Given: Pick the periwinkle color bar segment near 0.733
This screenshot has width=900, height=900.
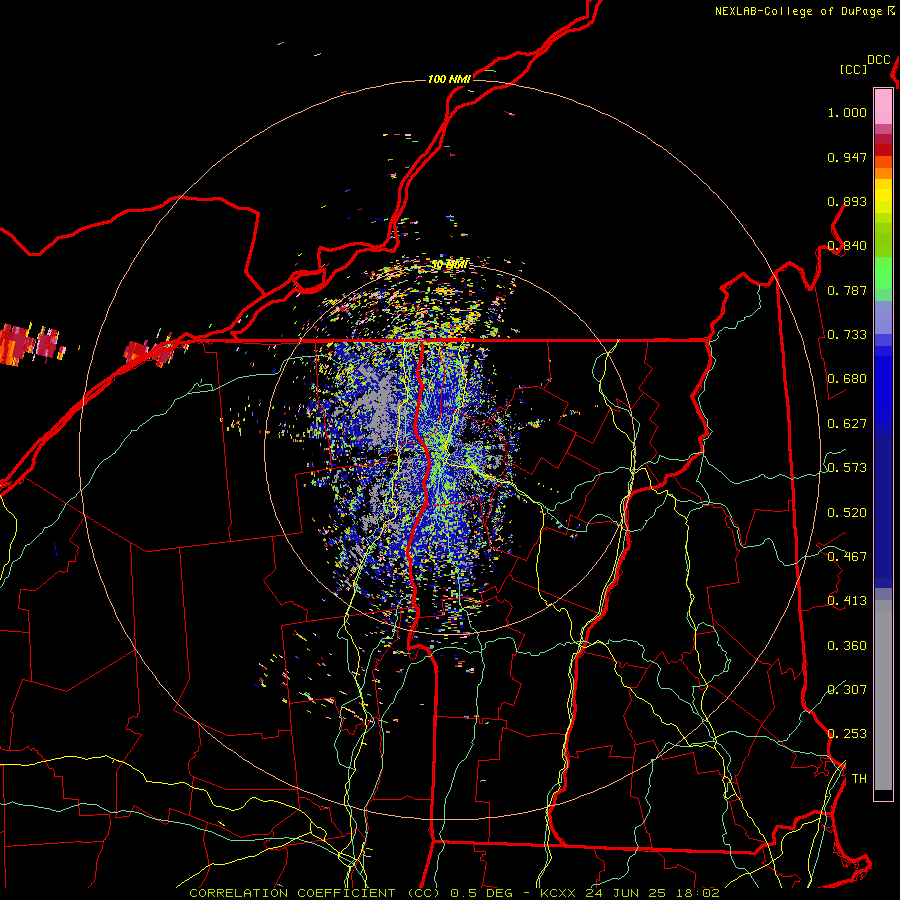Looking at the screenshot, I should pyautogui.click(x=883, y=318).
